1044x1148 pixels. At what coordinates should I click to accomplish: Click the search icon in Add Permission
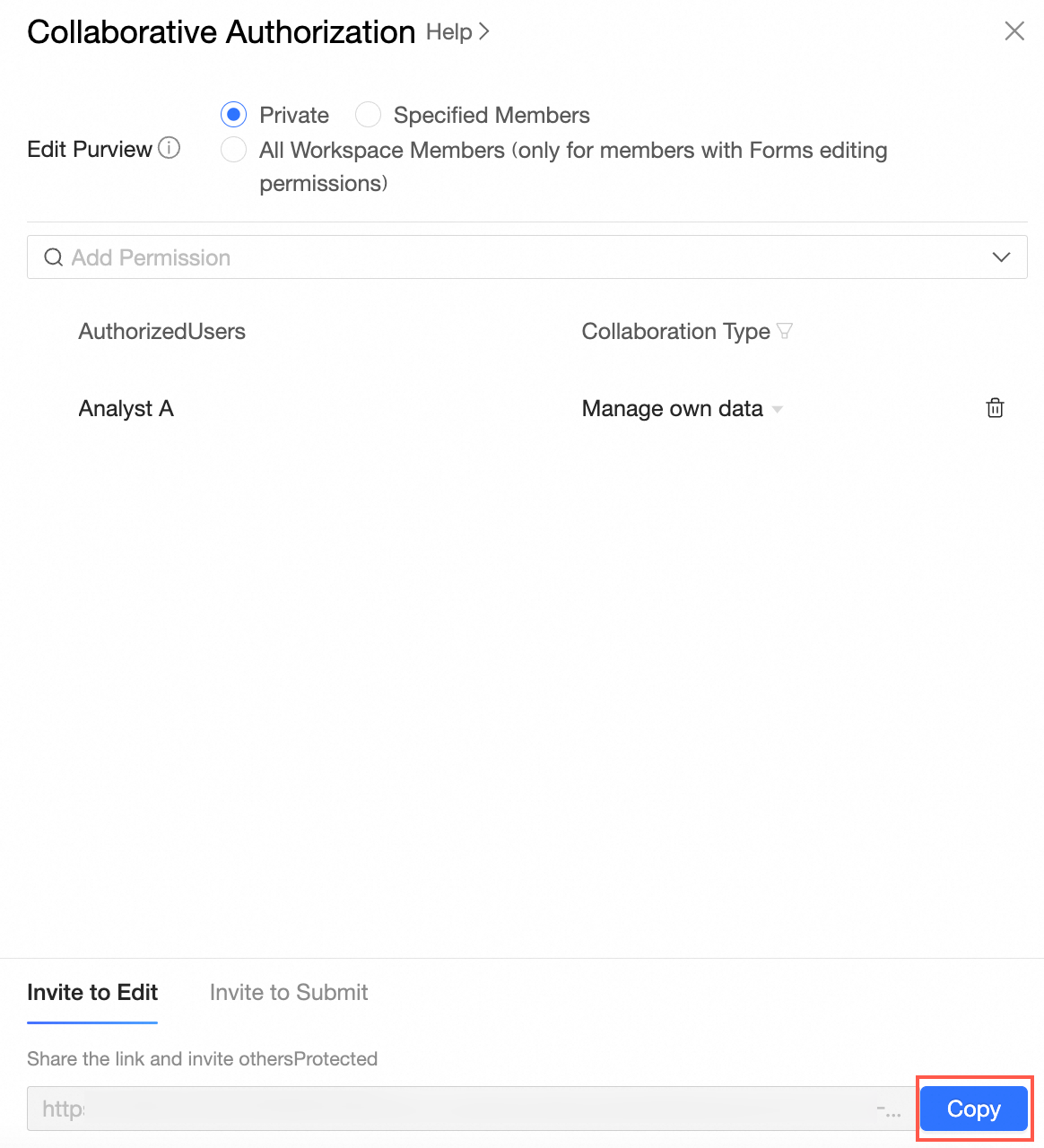(x=54, y=257)
